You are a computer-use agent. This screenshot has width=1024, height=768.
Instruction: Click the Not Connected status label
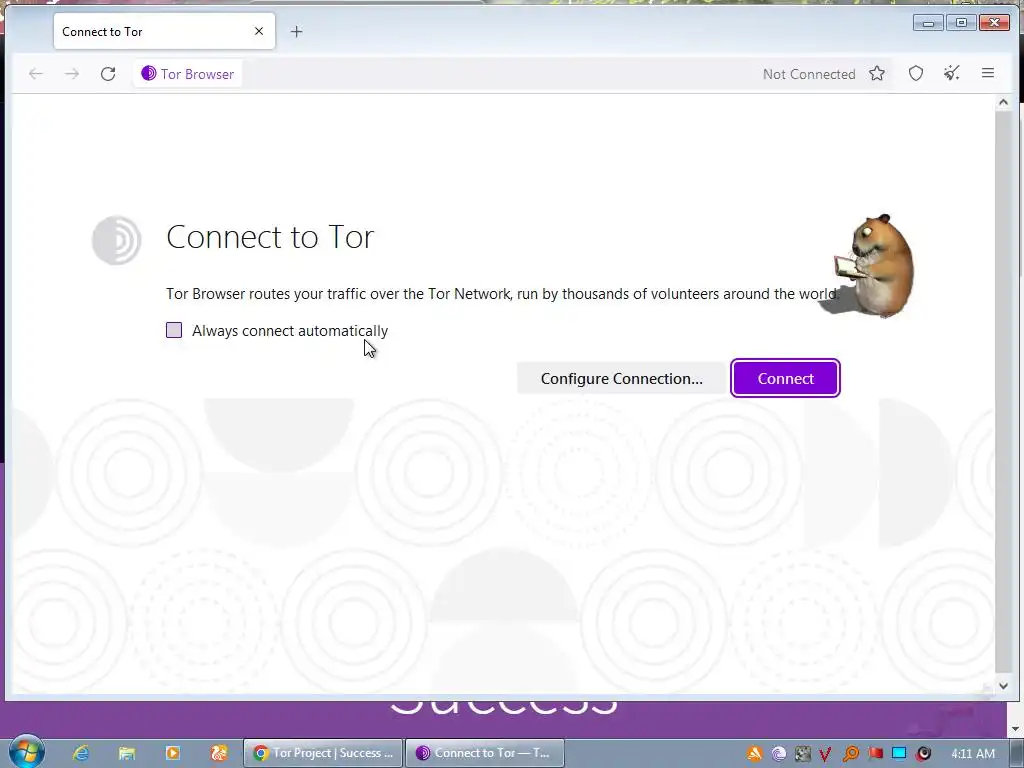[x=808, y=74]
